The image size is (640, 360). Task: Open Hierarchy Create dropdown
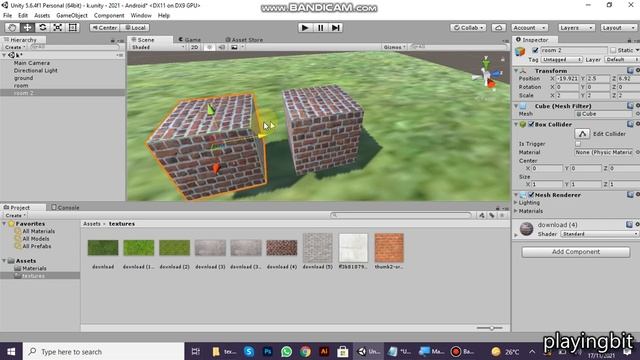click(15, 47)
